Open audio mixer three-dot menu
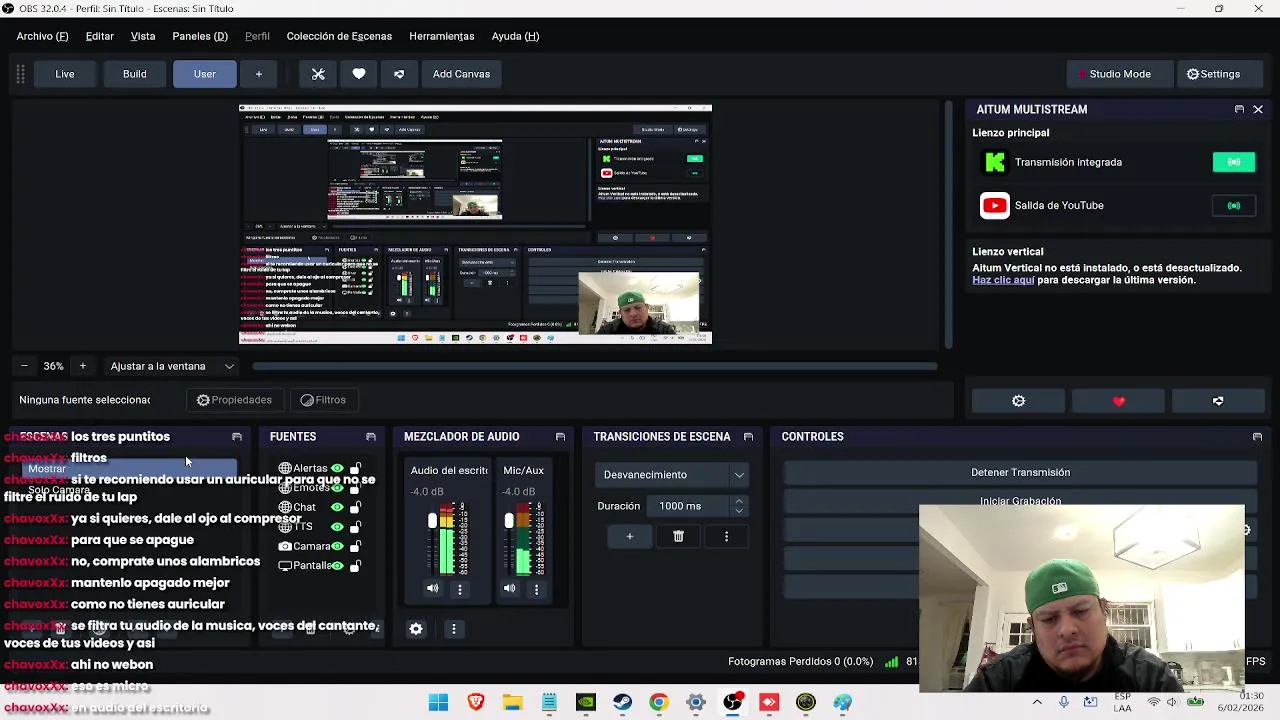 tap(454, 629)
